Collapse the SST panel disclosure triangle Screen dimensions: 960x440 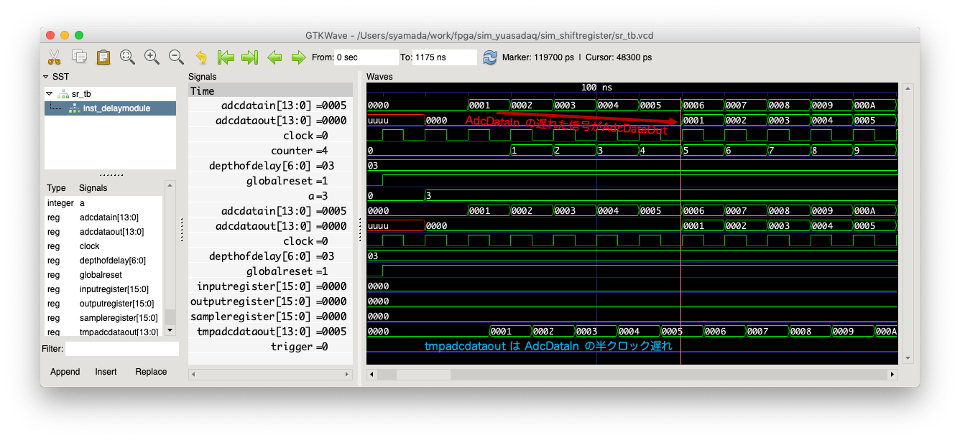[x=46, y=77]
